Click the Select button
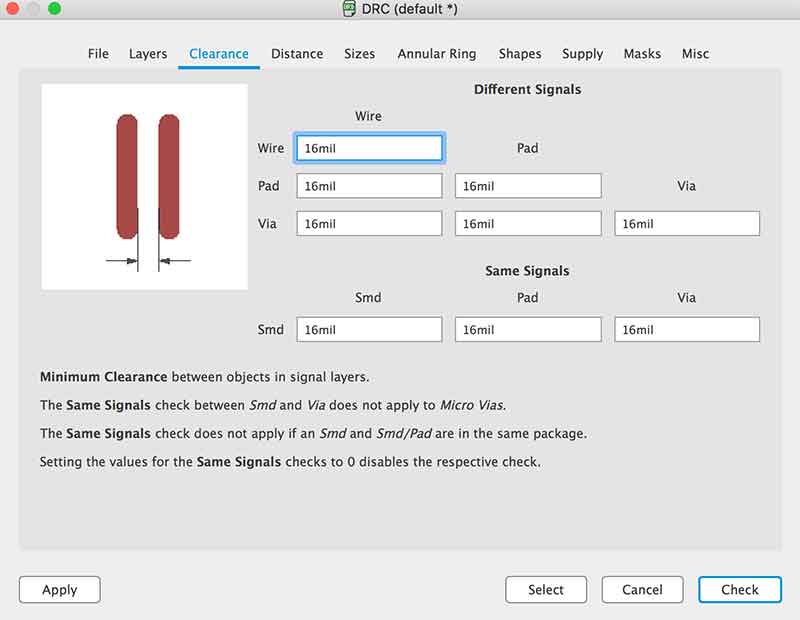The image size is (800, 620). pos(546,590)
